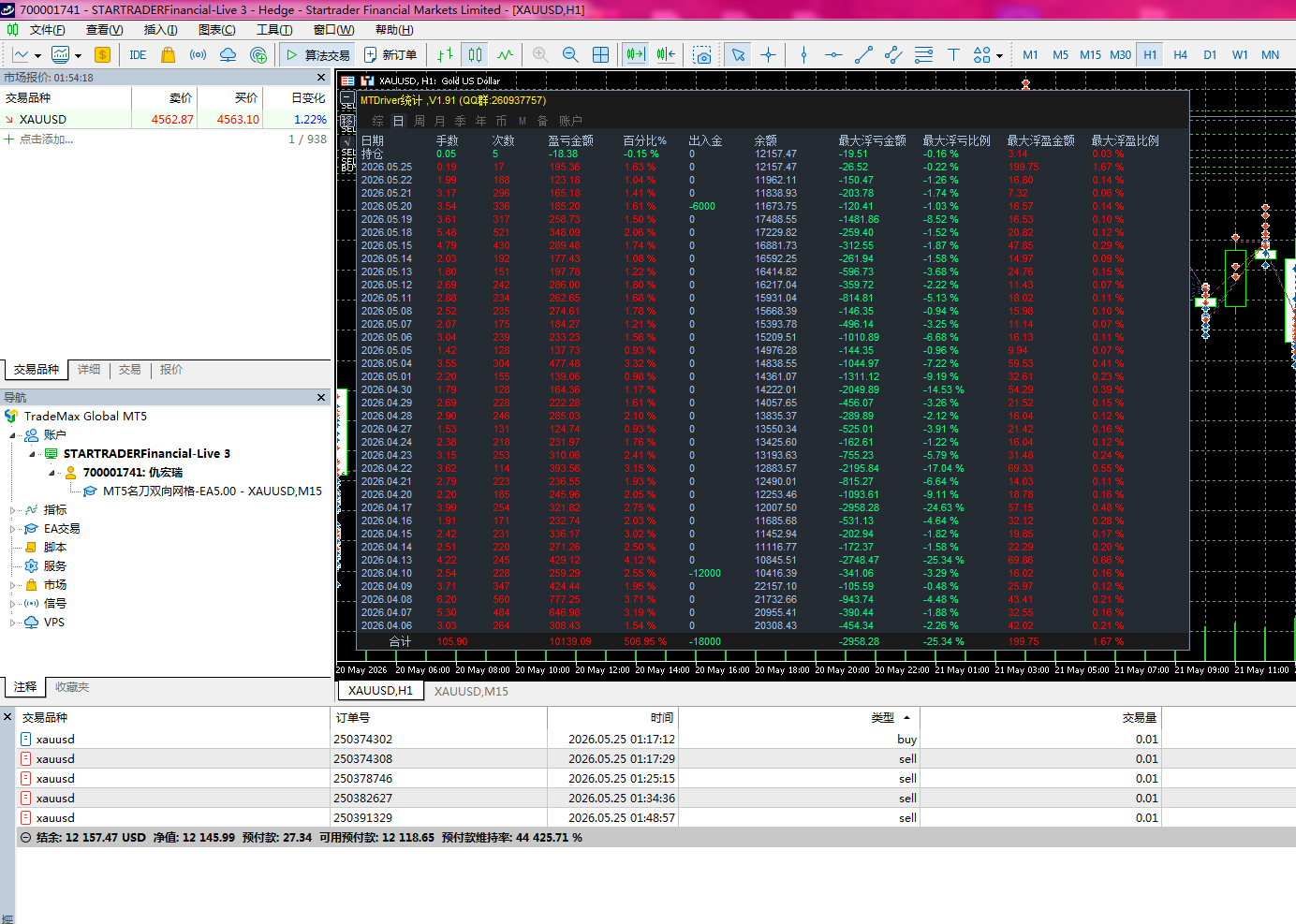Viewport: 1296px width, 924px height.
Task: Switch chart to bar chart style
Action: tap(445, 54)
